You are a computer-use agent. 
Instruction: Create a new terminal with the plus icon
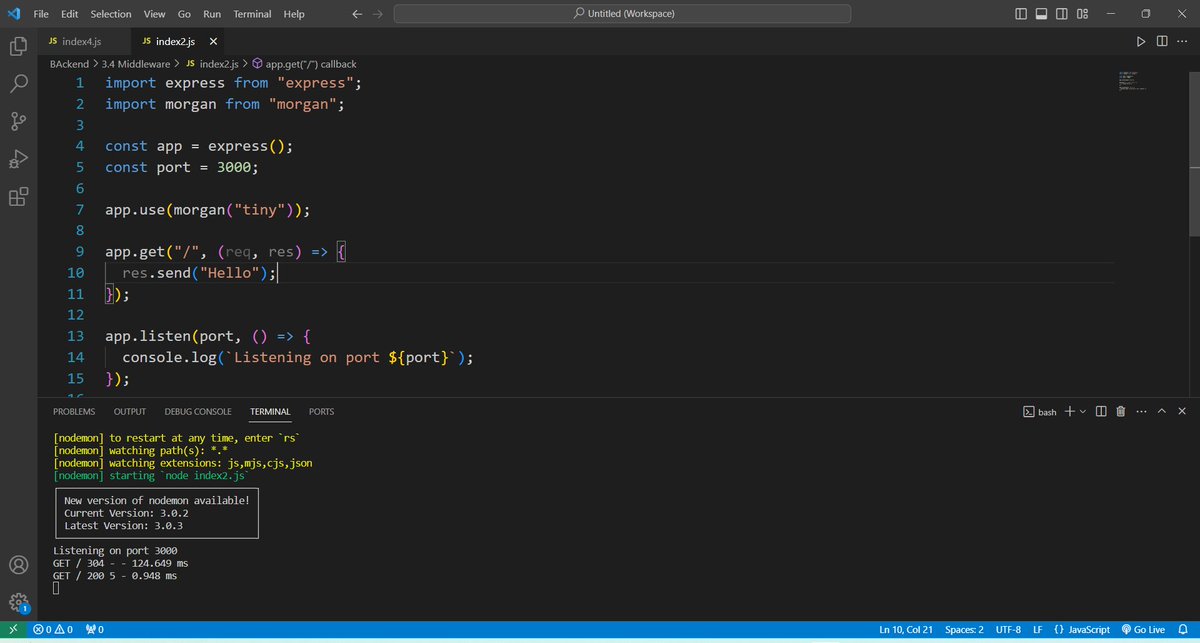1069,411
